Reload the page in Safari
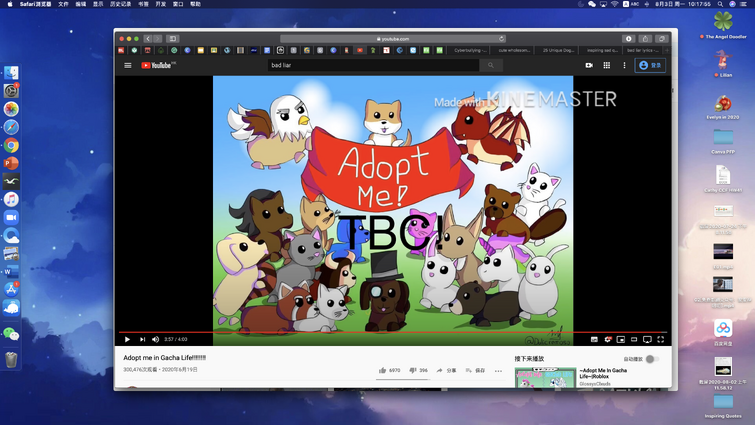 (x=501, y=39)
